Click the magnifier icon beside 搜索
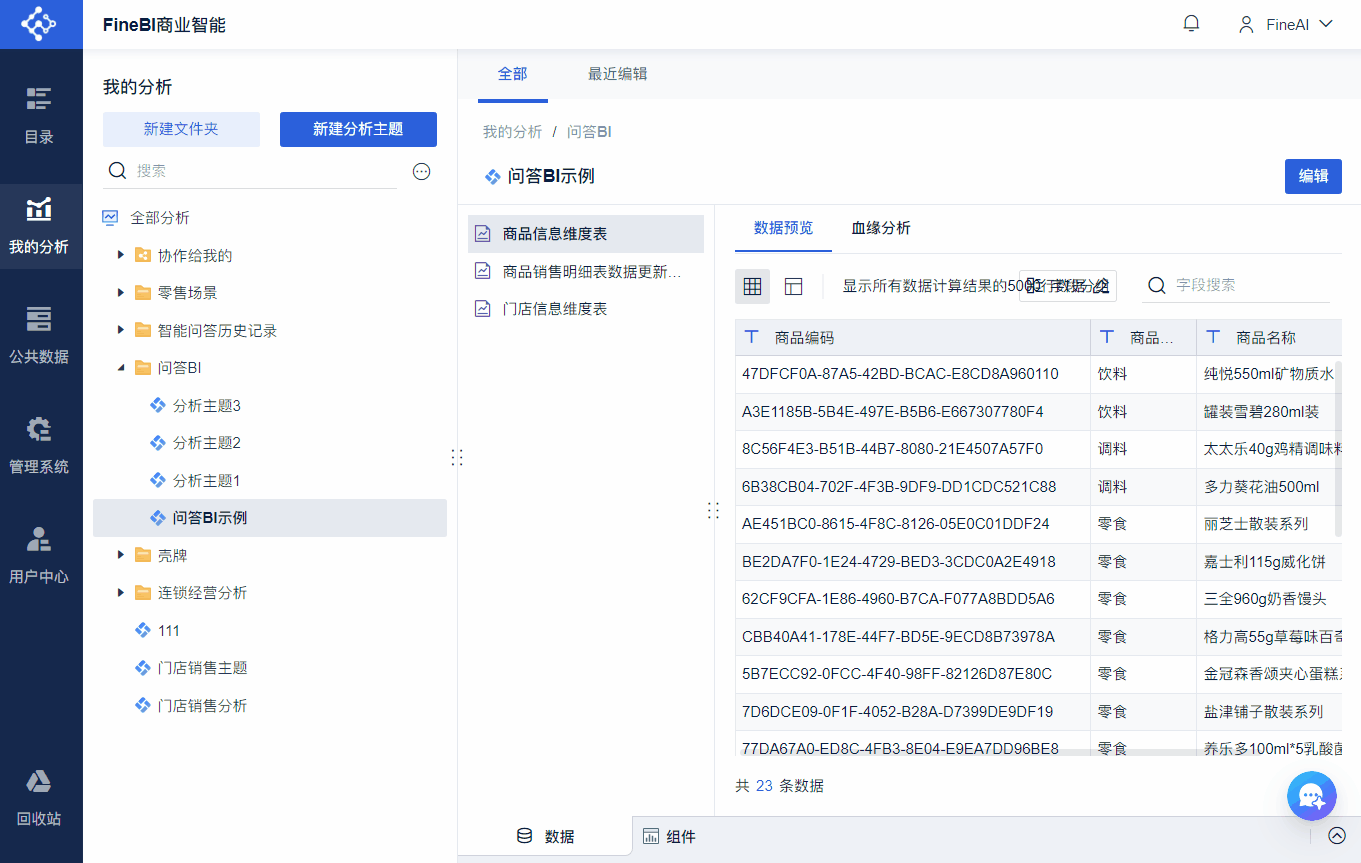The image size is (1361, 863). (x=117, y=171)
